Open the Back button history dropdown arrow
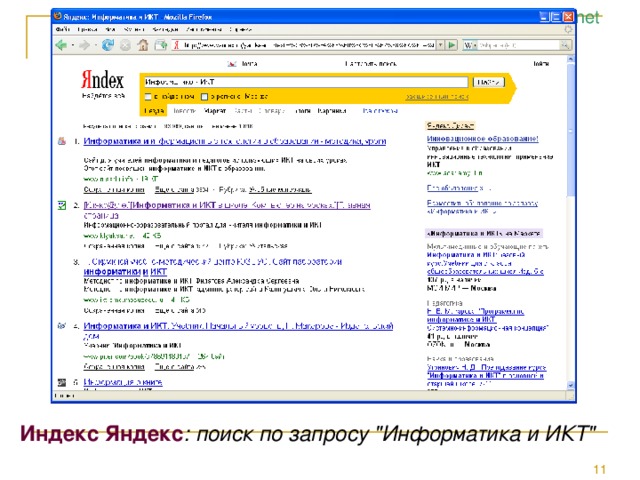The height and width of the screenshot is (480, 640). (73, 45)
